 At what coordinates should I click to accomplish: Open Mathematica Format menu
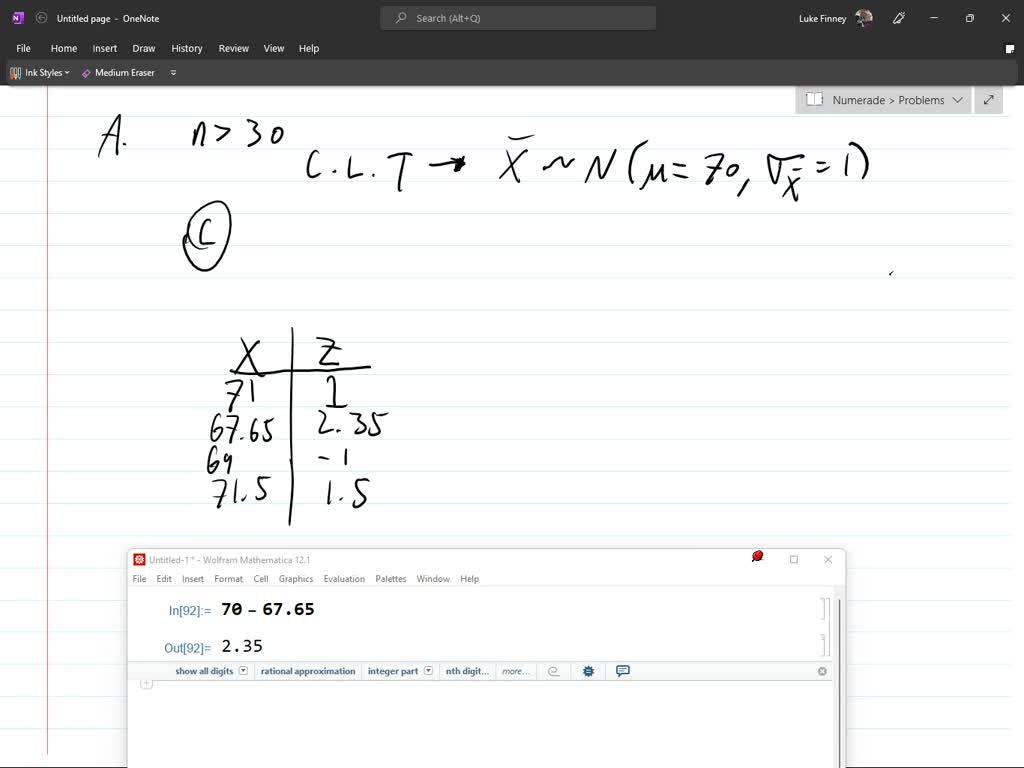point(228,579)
